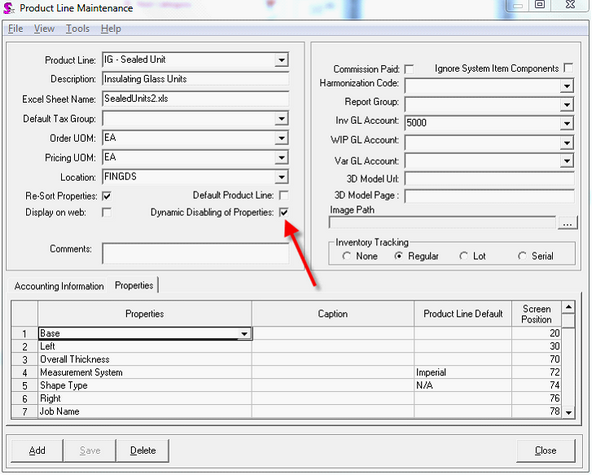The width and height of the screenshot is (592, 475).
Task: Switch to the Accounting Information tab
Action: [59, 287]
